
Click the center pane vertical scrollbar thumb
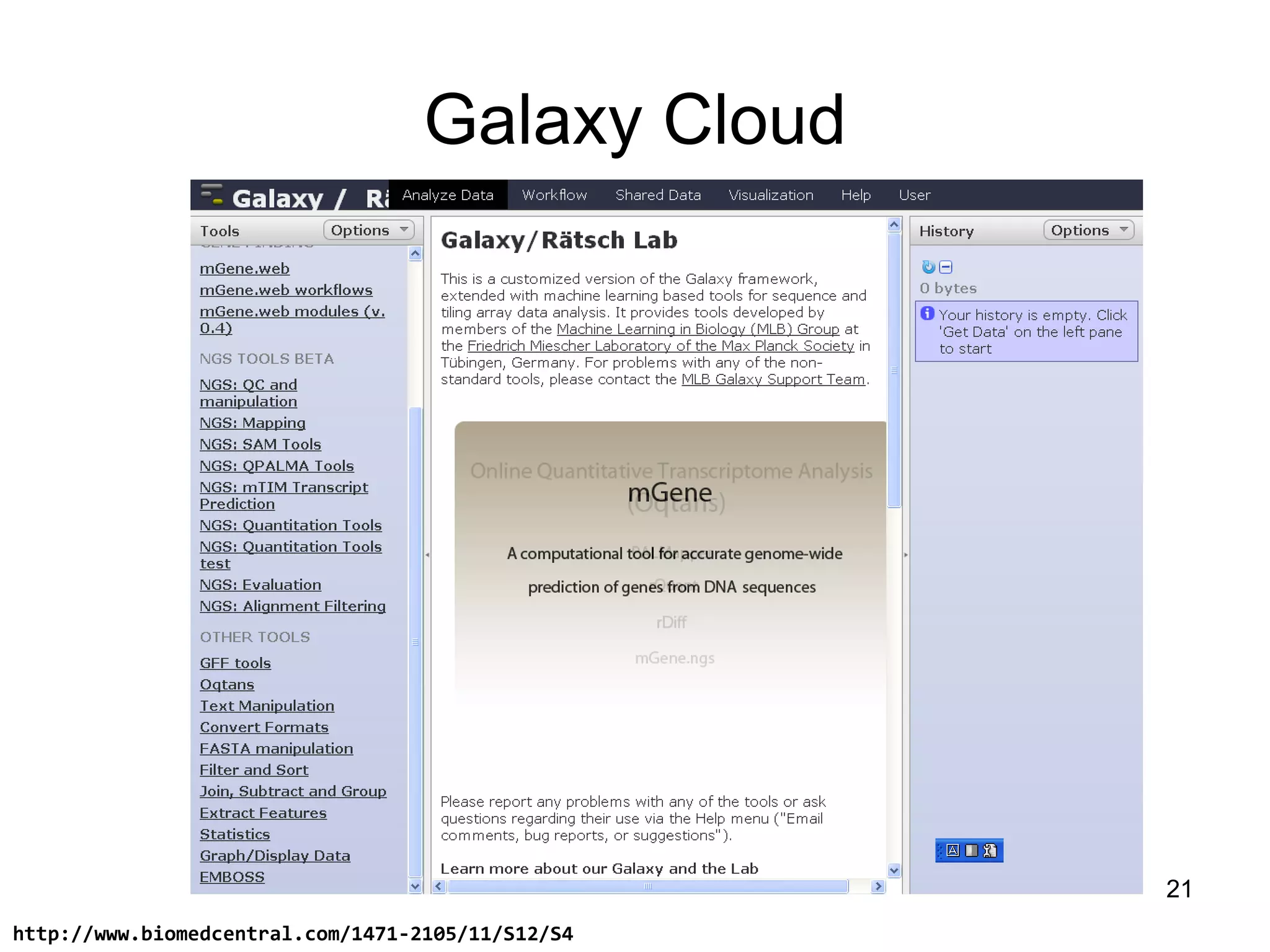pyautogui.click(x=894, y=371)
